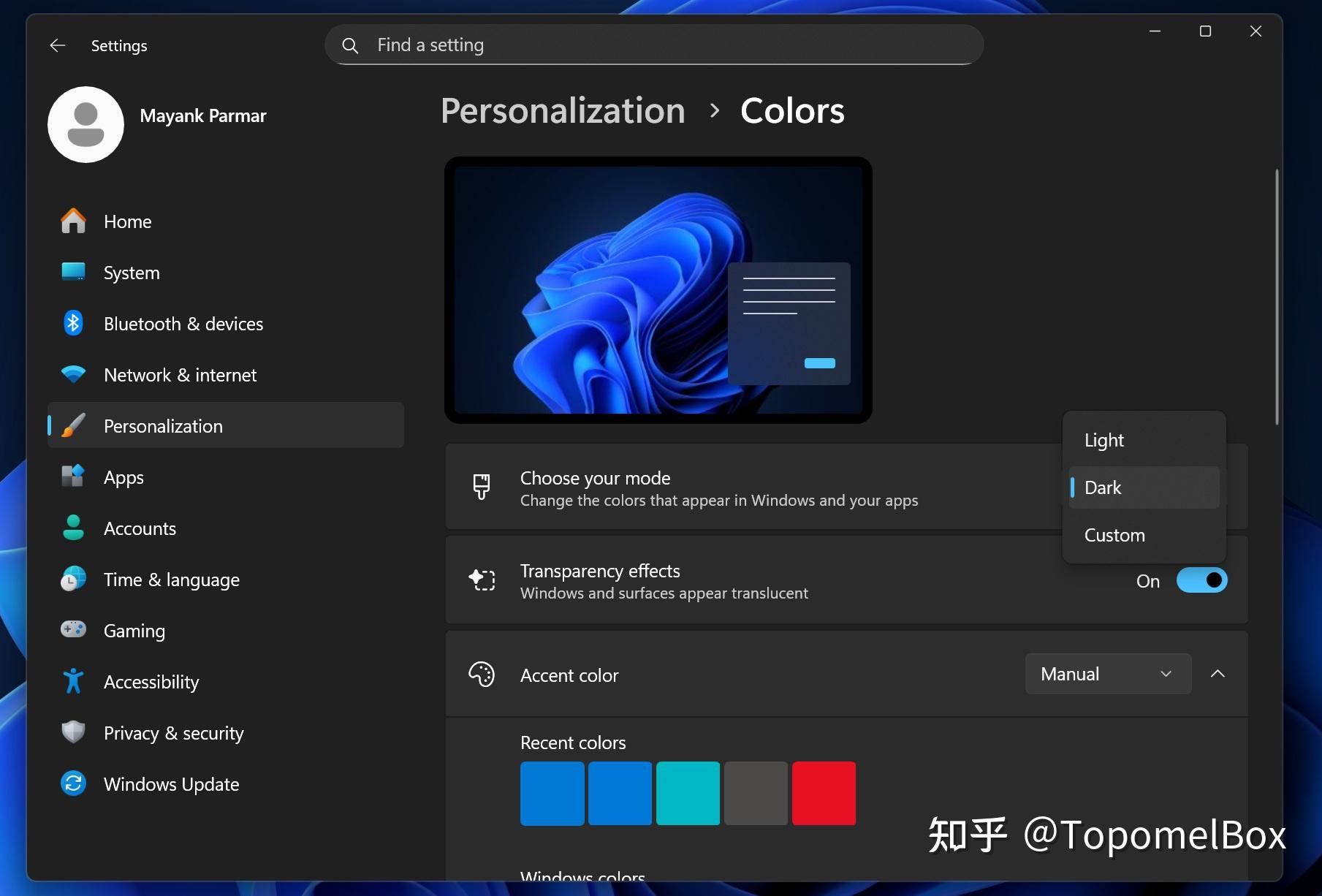Select Dark mode option
This screenshot has height=896, width=1322.
(x=1144, y=487)
